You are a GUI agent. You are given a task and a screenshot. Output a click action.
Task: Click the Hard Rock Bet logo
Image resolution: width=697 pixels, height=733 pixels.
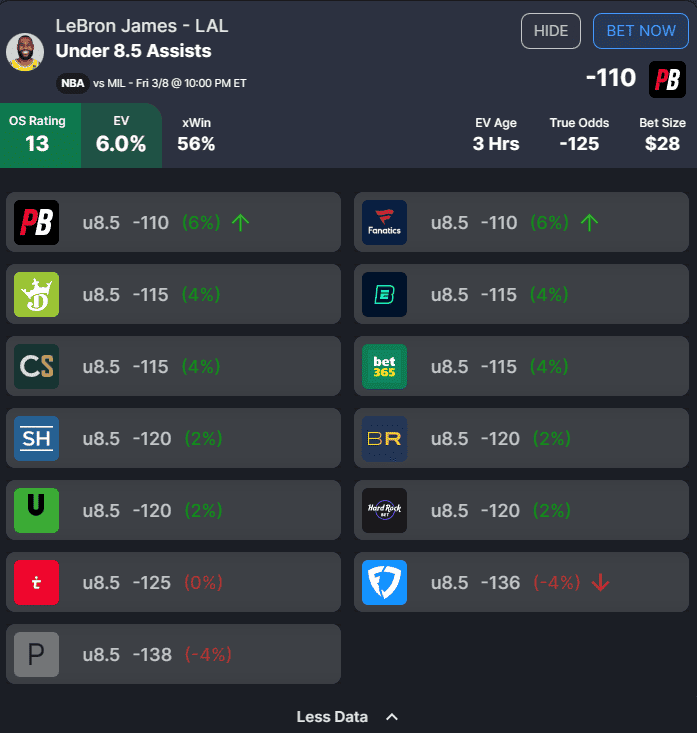point(384,510)
